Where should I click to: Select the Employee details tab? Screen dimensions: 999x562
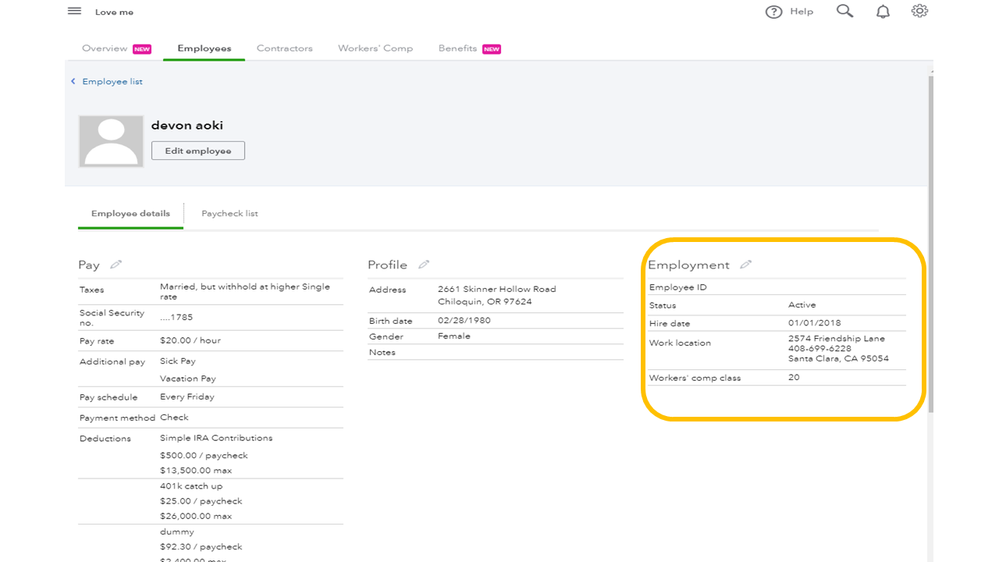point(130,213)
